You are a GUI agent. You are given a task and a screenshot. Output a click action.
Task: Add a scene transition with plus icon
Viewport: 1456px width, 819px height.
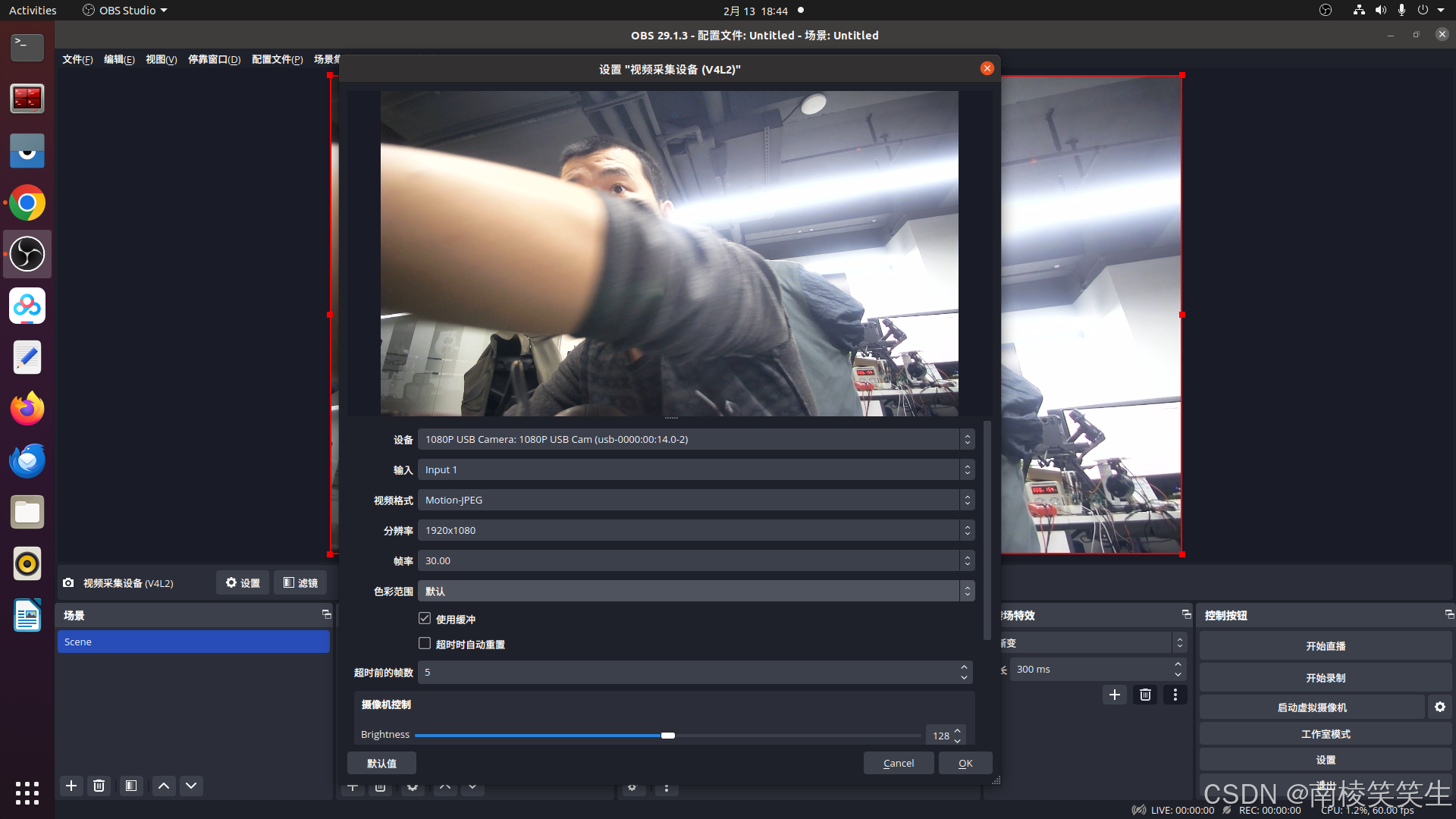click(1114, 695)
